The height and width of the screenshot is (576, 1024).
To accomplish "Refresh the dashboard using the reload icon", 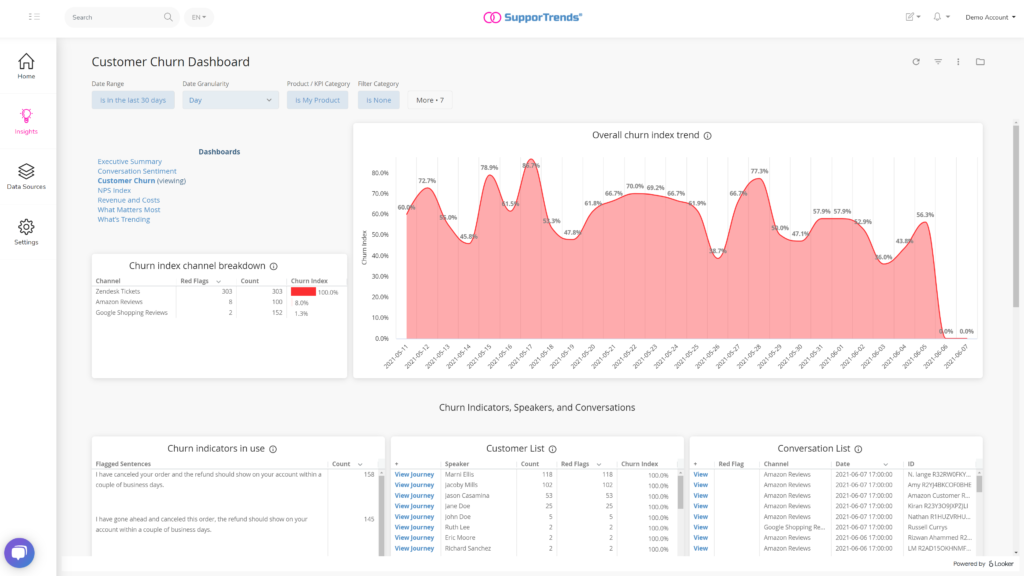I will (915, 61).
